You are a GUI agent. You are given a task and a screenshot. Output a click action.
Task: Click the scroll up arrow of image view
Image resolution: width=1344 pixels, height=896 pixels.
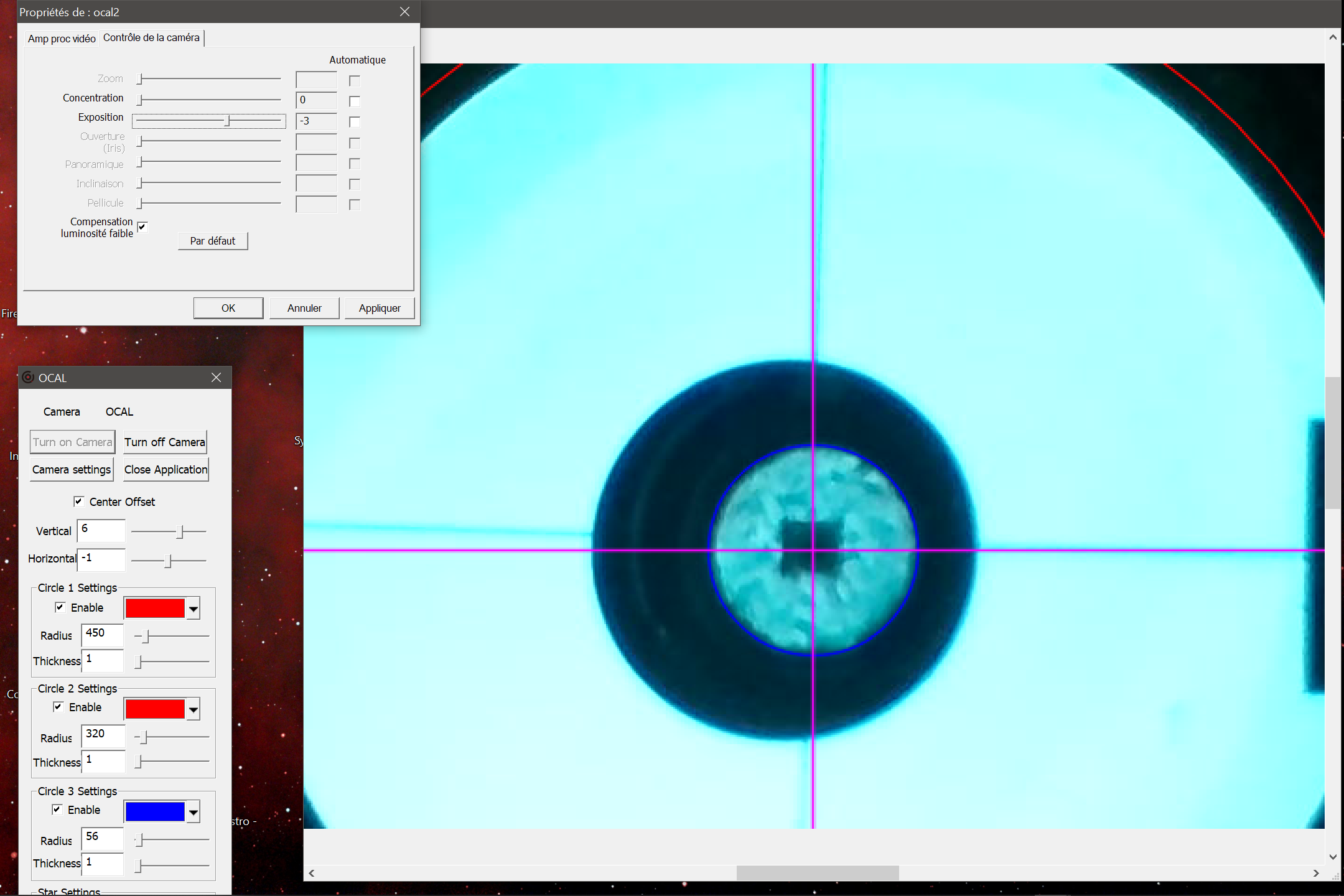[1333, 37]
